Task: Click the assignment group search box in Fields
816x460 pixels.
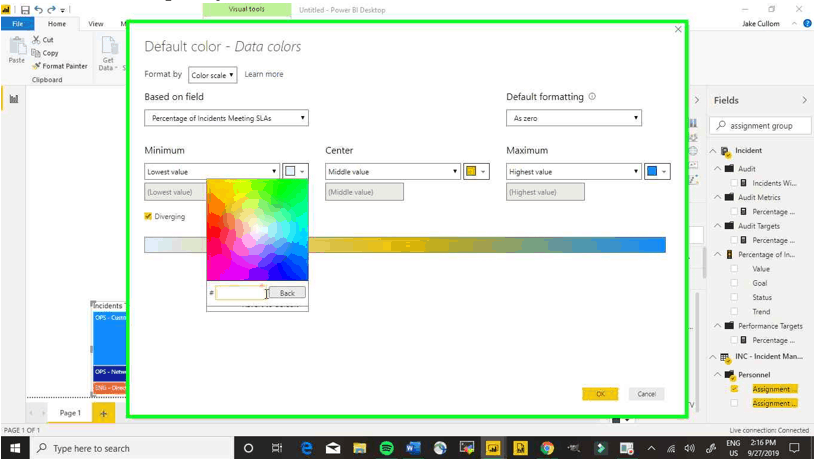Action: coord(760,125)
